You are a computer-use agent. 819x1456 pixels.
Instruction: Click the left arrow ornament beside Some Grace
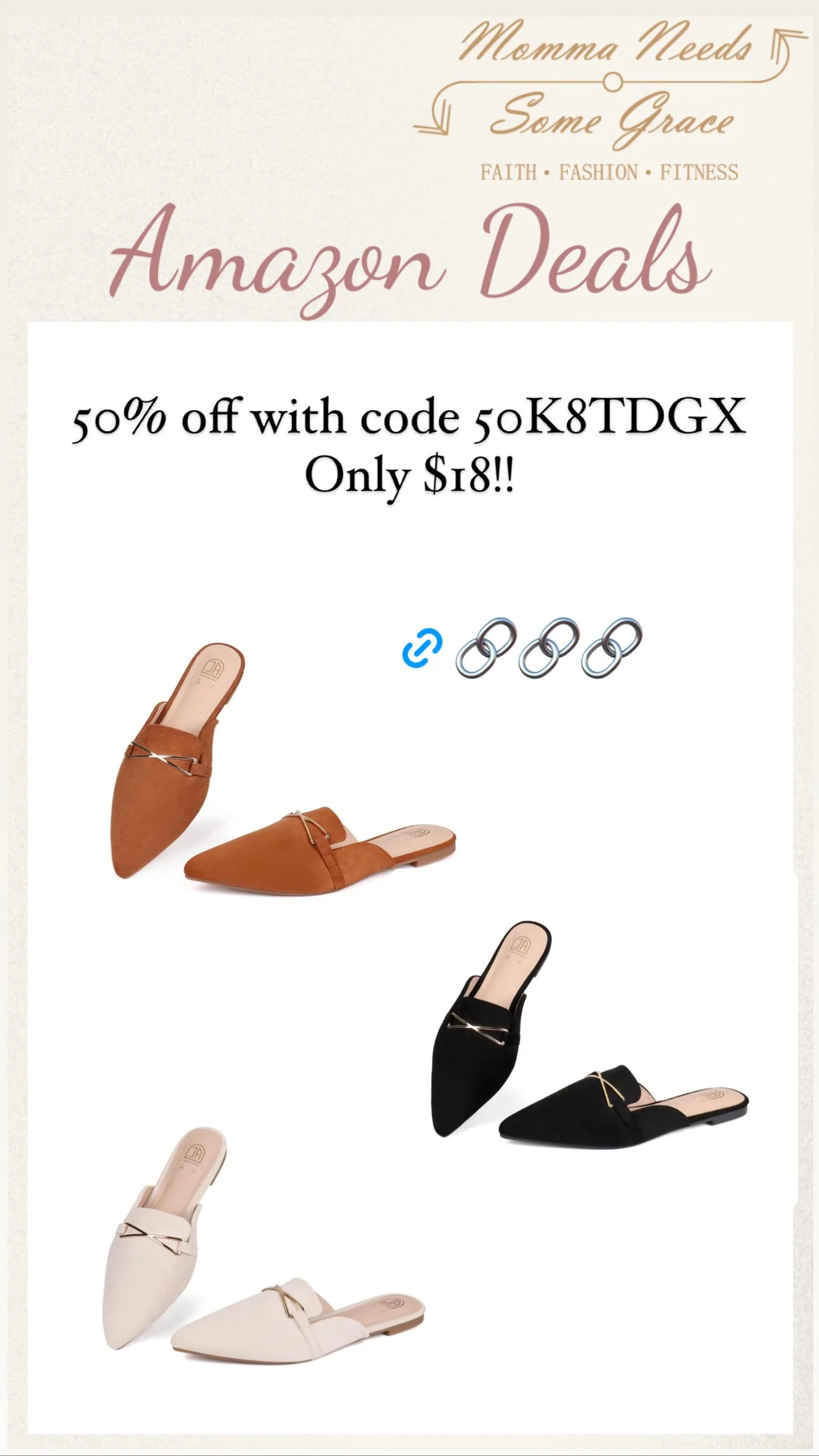pos(433,118)
